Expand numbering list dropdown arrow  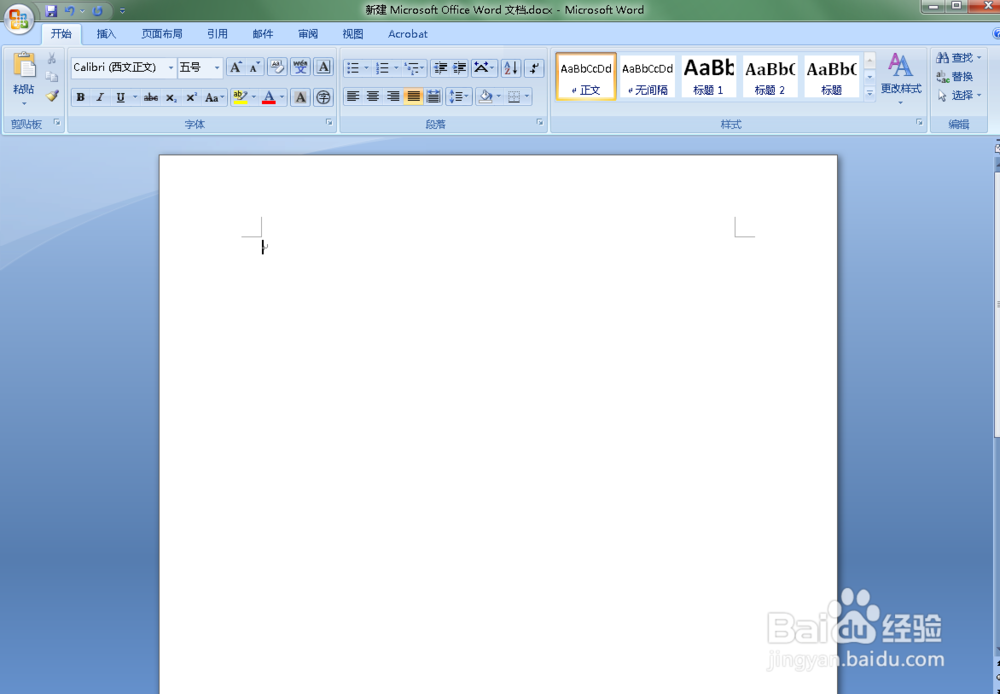(396, 67)
